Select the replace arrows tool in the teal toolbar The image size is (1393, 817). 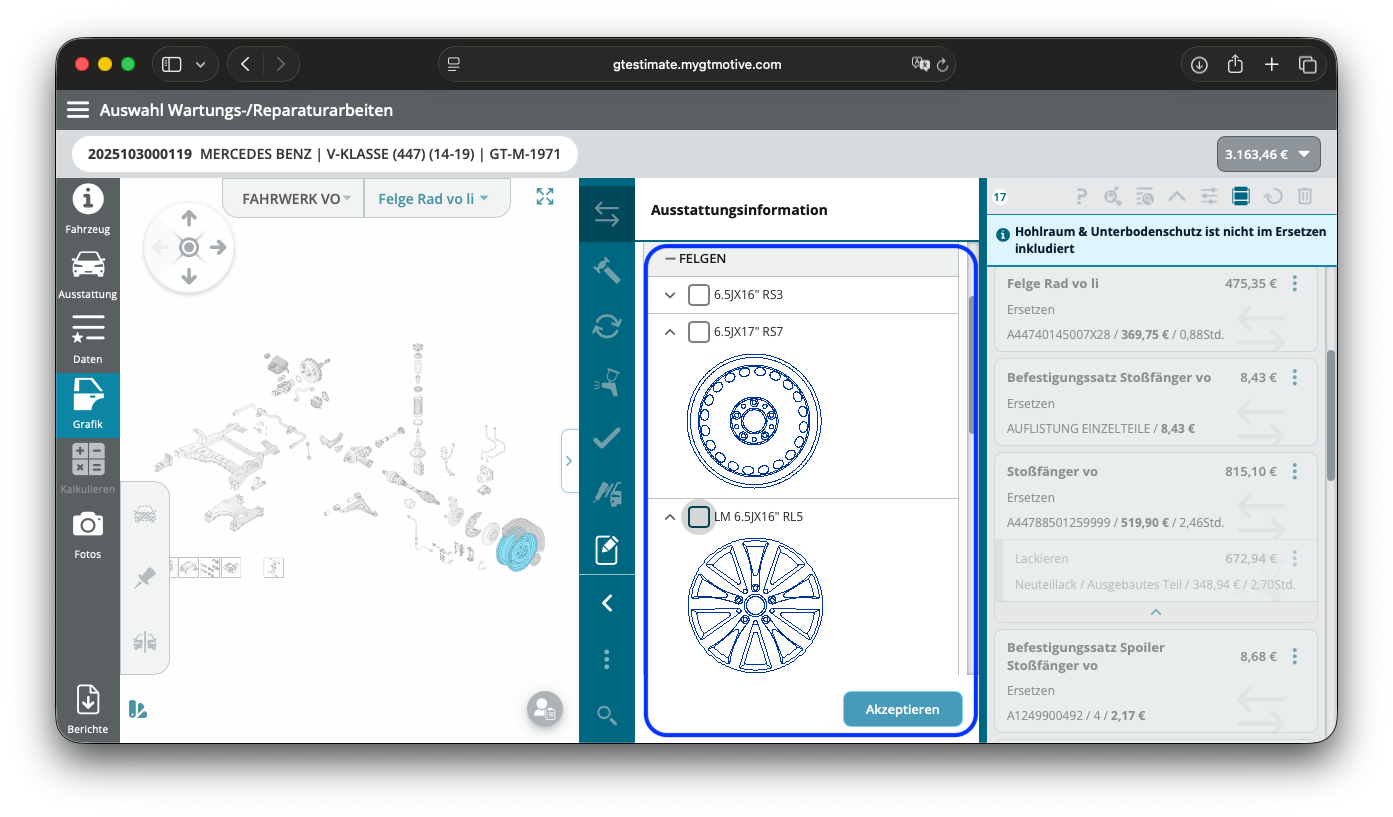click(607, 214)
